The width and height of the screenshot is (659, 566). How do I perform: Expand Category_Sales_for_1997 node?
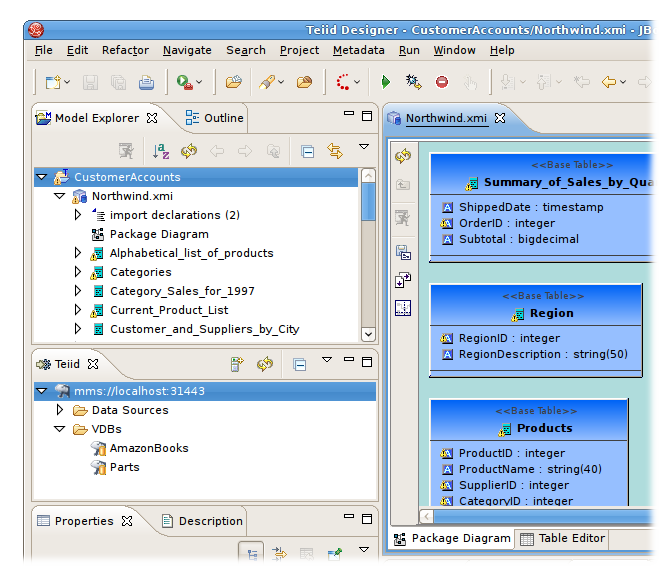coord(78,290)
